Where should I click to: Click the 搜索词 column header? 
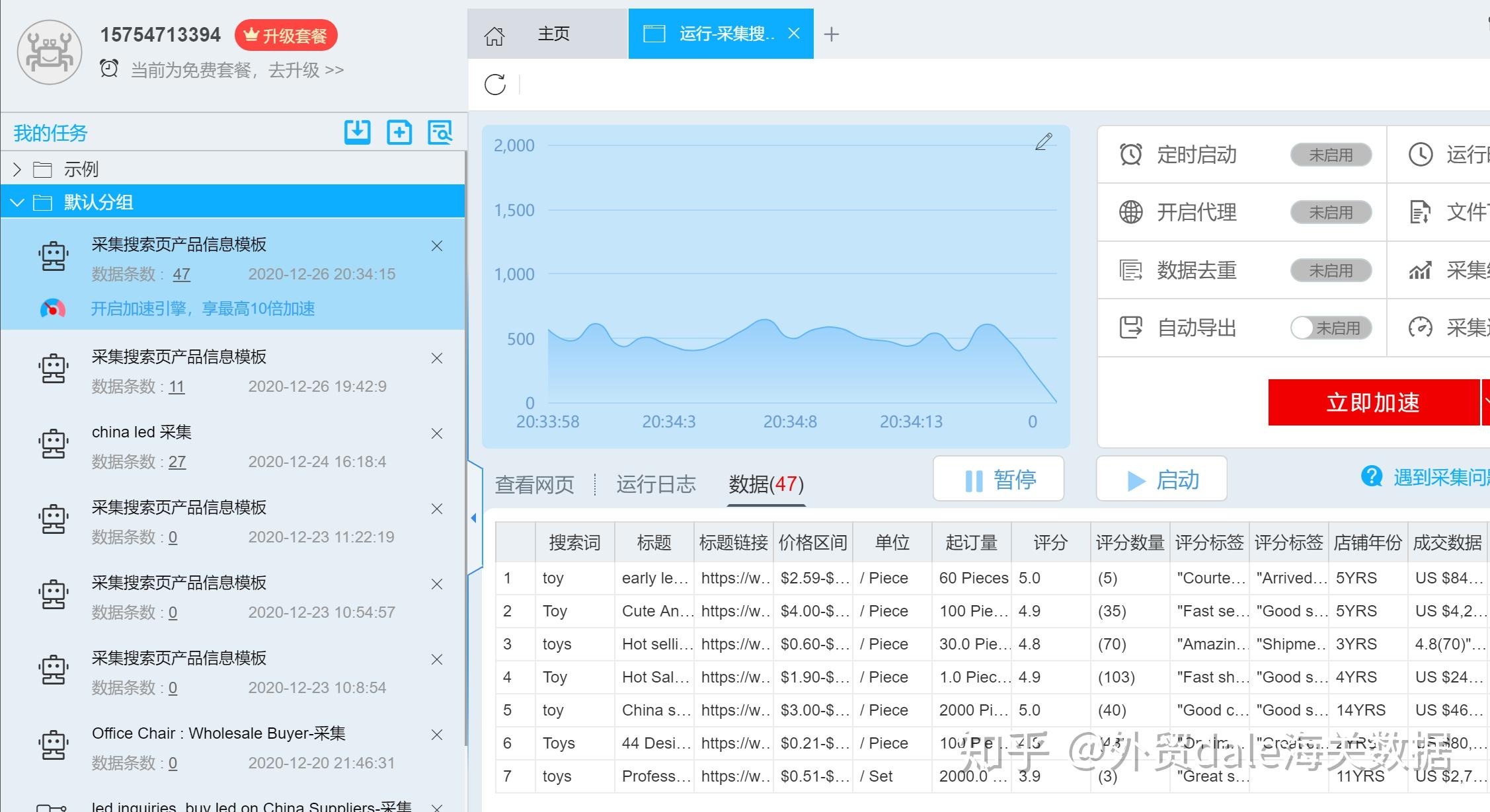574,542
